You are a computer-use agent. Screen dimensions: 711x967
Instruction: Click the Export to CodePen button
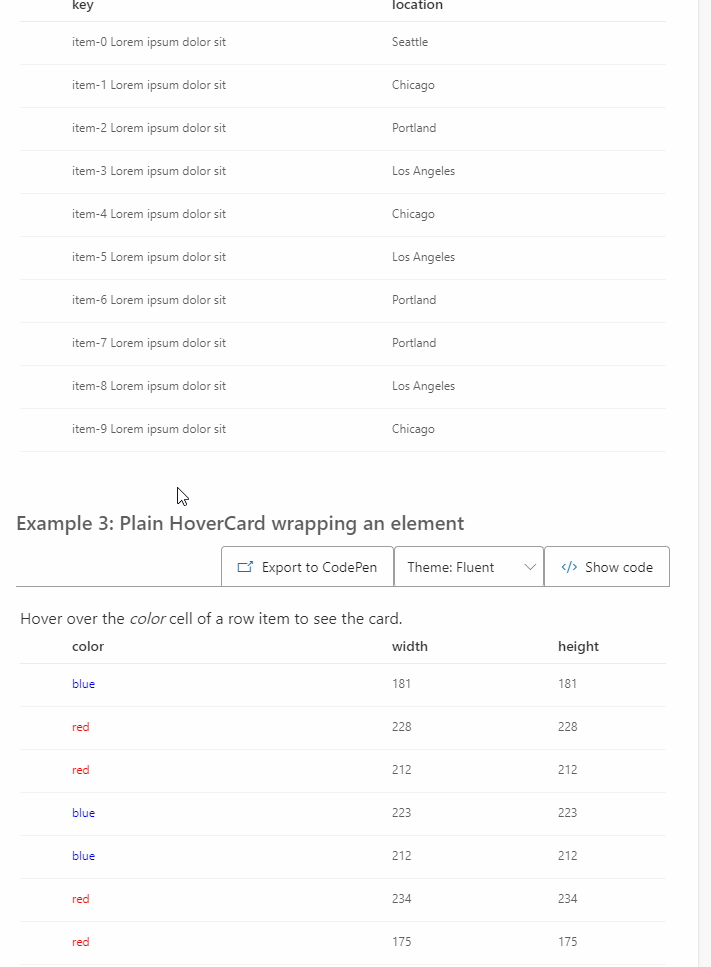pos(307,567)
